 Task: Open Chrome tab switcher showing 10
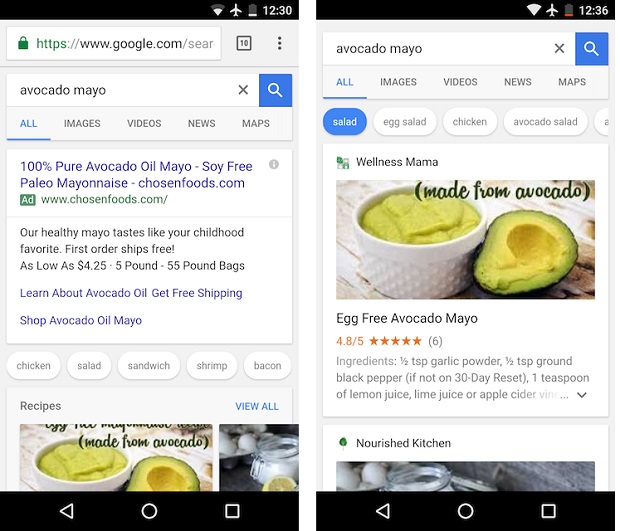click(x=244, y=43)
